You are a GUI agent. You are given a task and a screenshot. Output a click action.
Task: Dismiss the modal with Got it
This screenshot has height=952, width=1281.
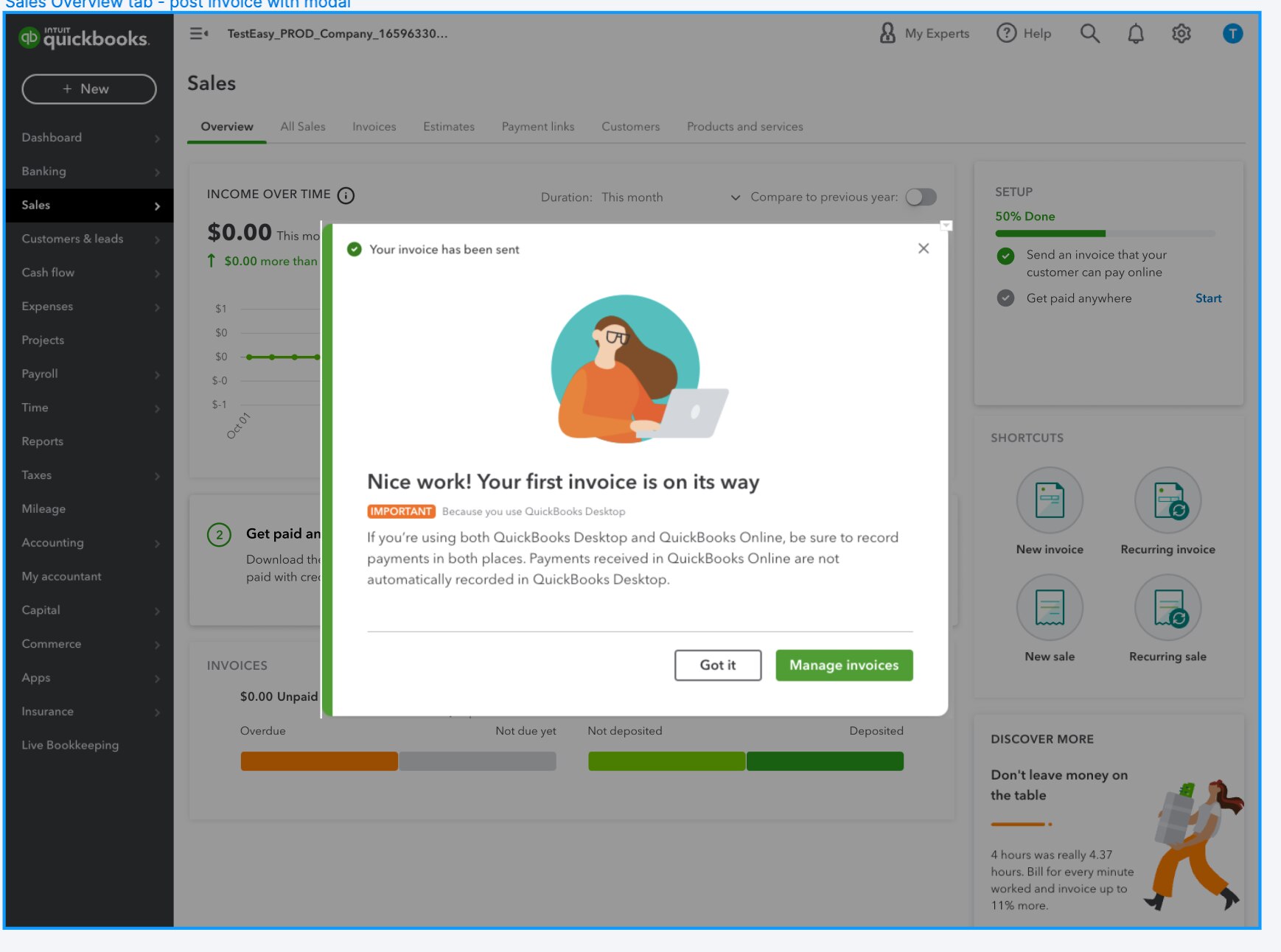(717, 665)
